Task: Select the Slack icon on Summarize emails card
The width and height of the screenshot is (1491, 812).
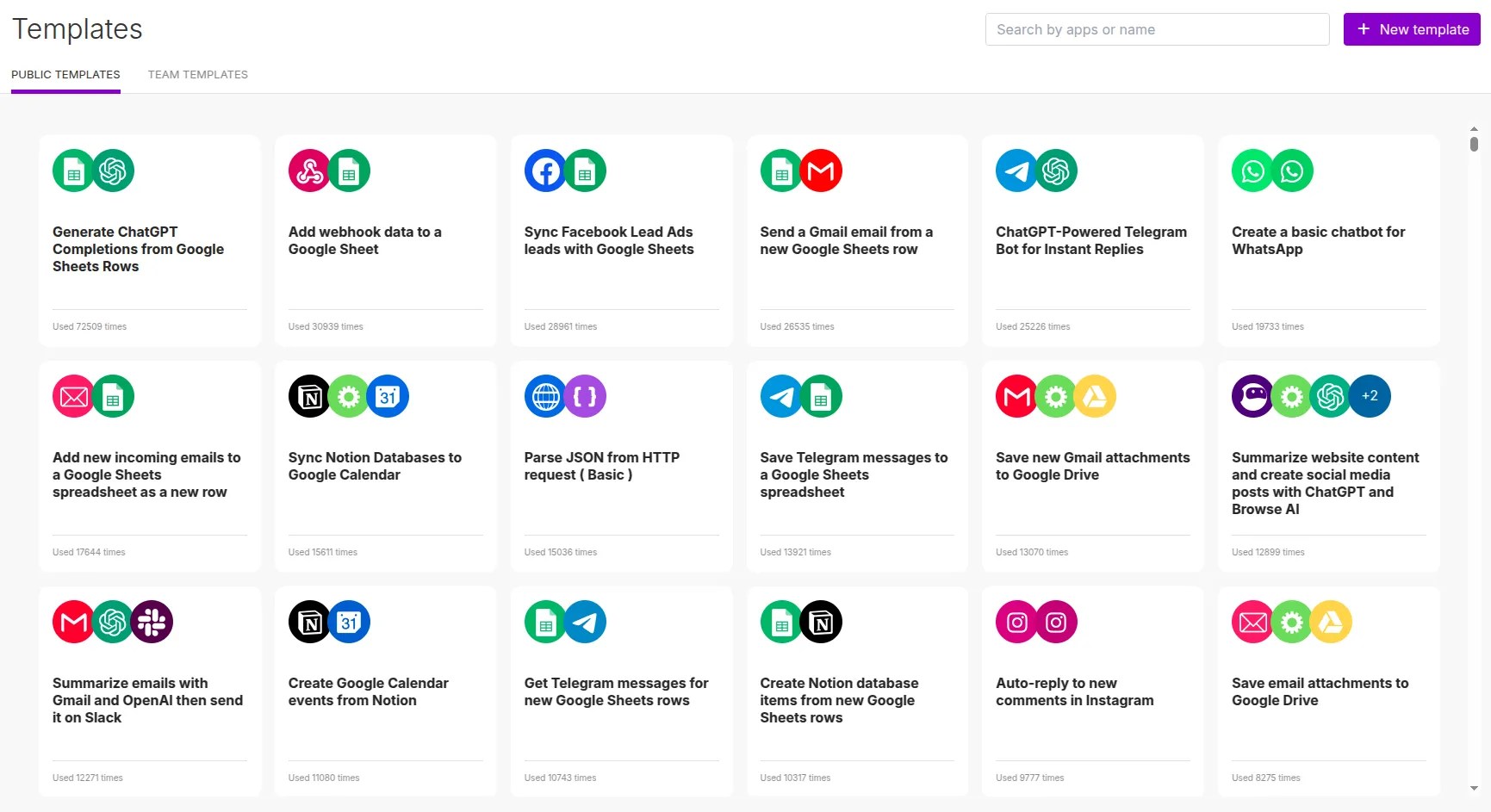Action: (152, 622)
